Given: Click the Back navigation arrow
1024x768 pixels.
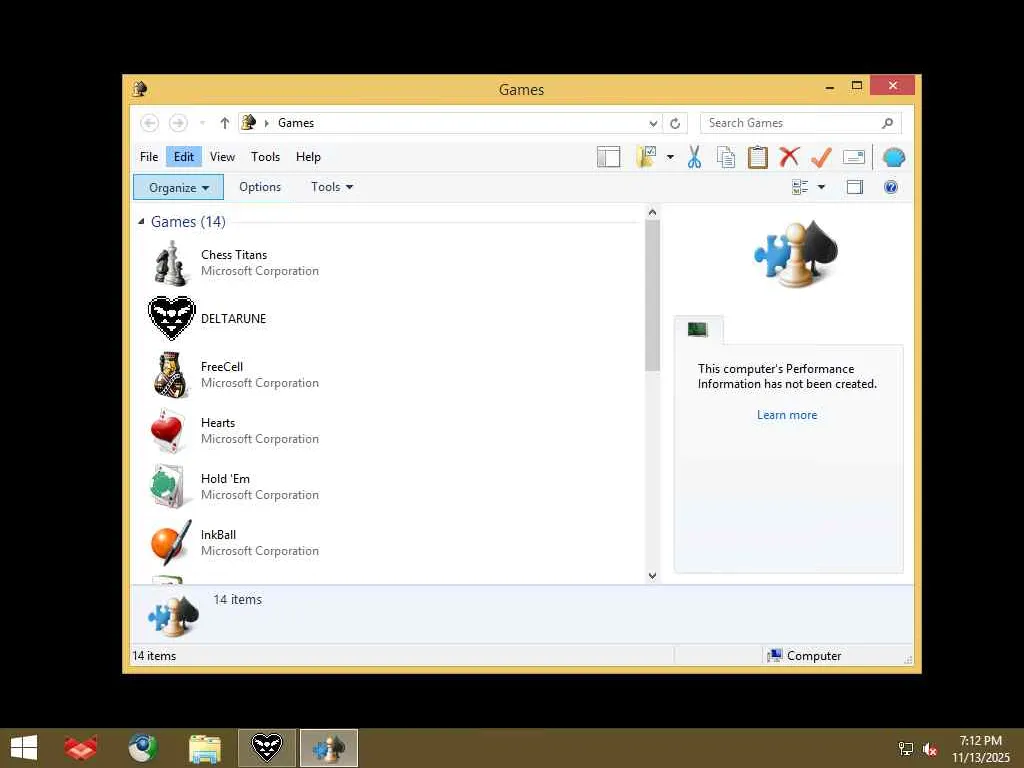Looking at the screenshot, I should click(150, 123).
